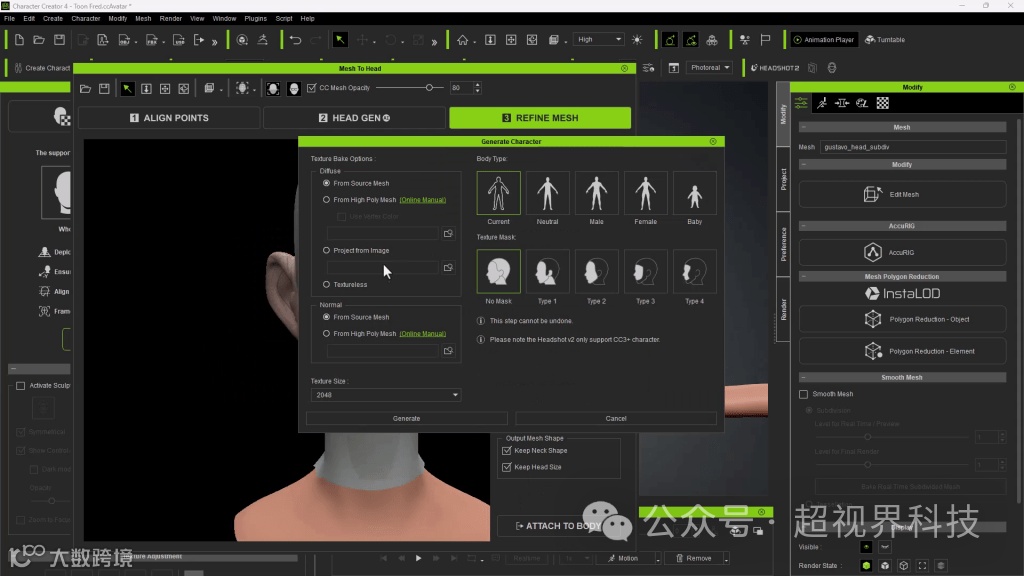Browse for Normal High Poly Mesh file
The height and width of the screenshot is (576, 1024).
(448, 351)
